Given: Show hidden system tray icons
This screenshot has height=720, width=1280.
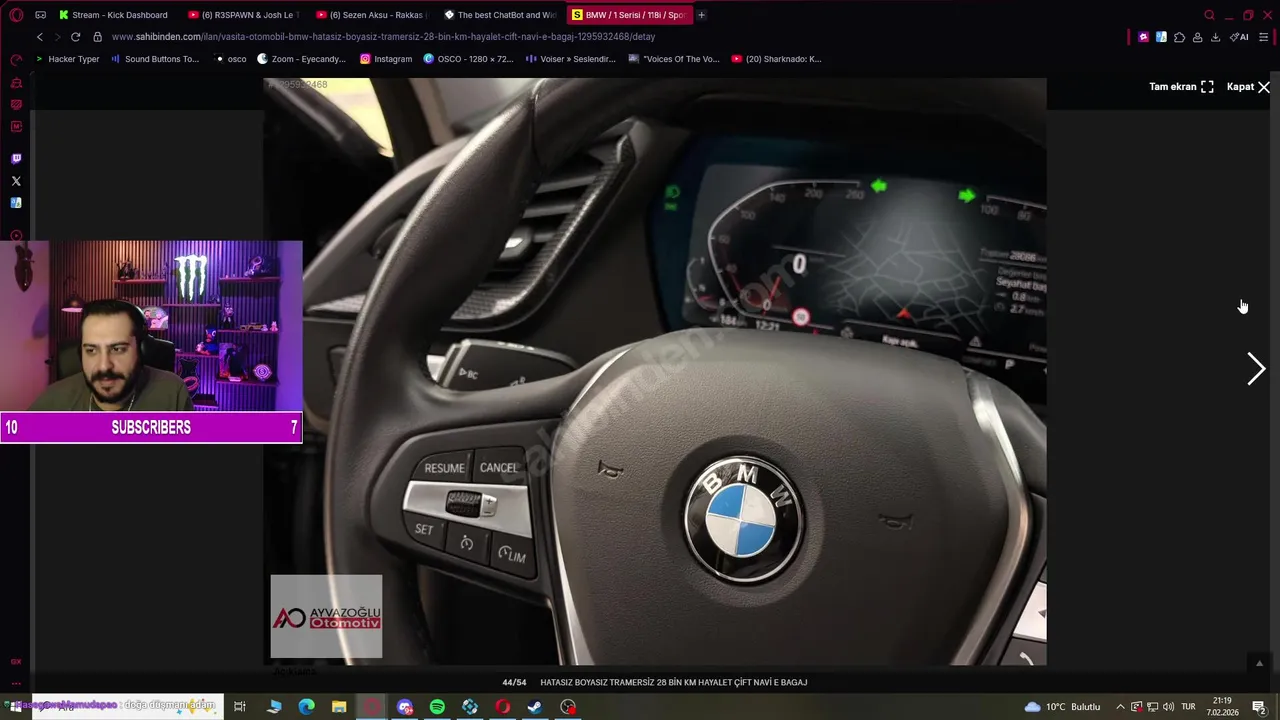Looking at the screenshot, I should tap(1120, 707).
